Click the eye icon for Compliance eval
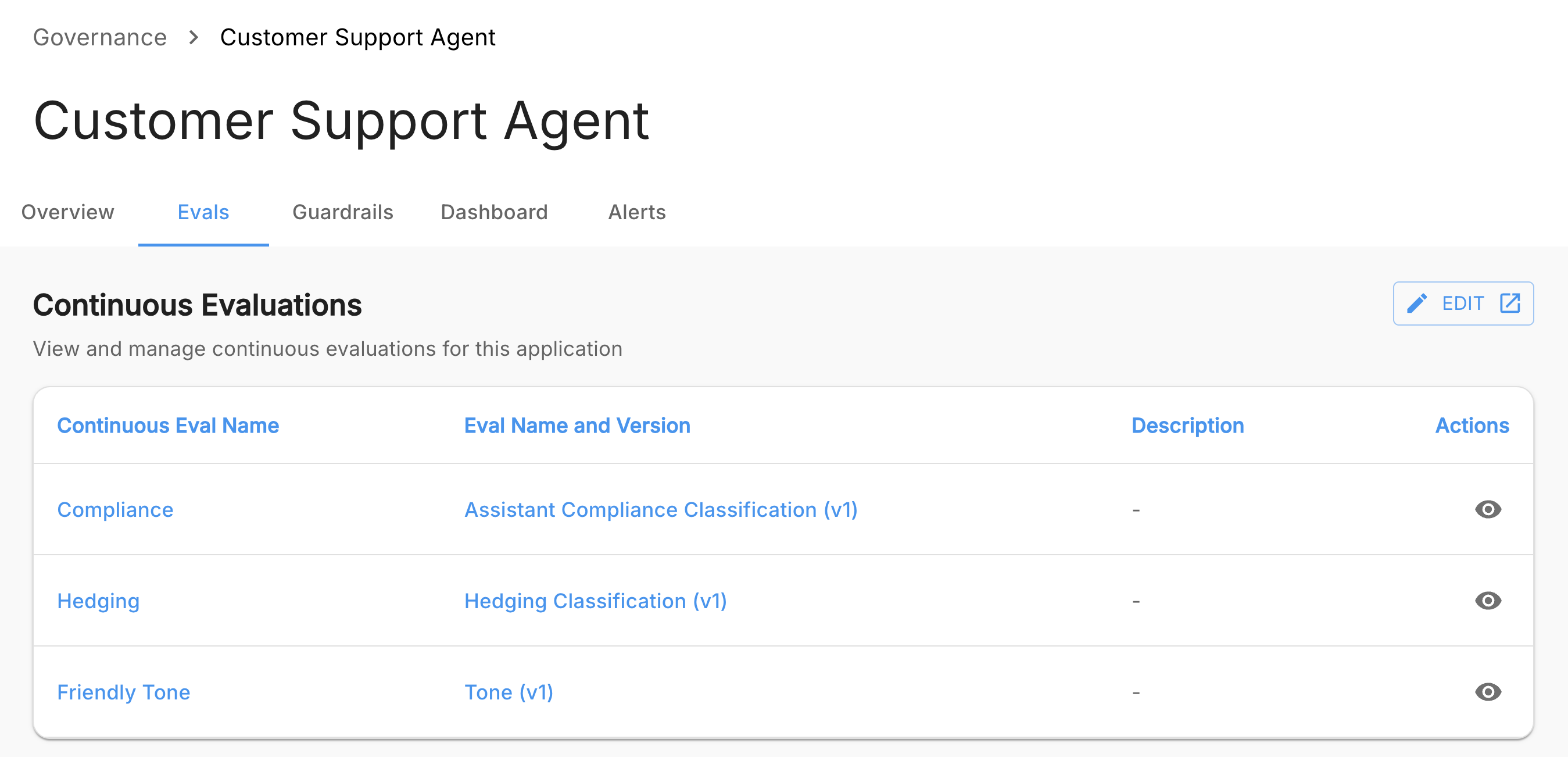Viewport: 1568px width, 757px height. coord(1487,509)
